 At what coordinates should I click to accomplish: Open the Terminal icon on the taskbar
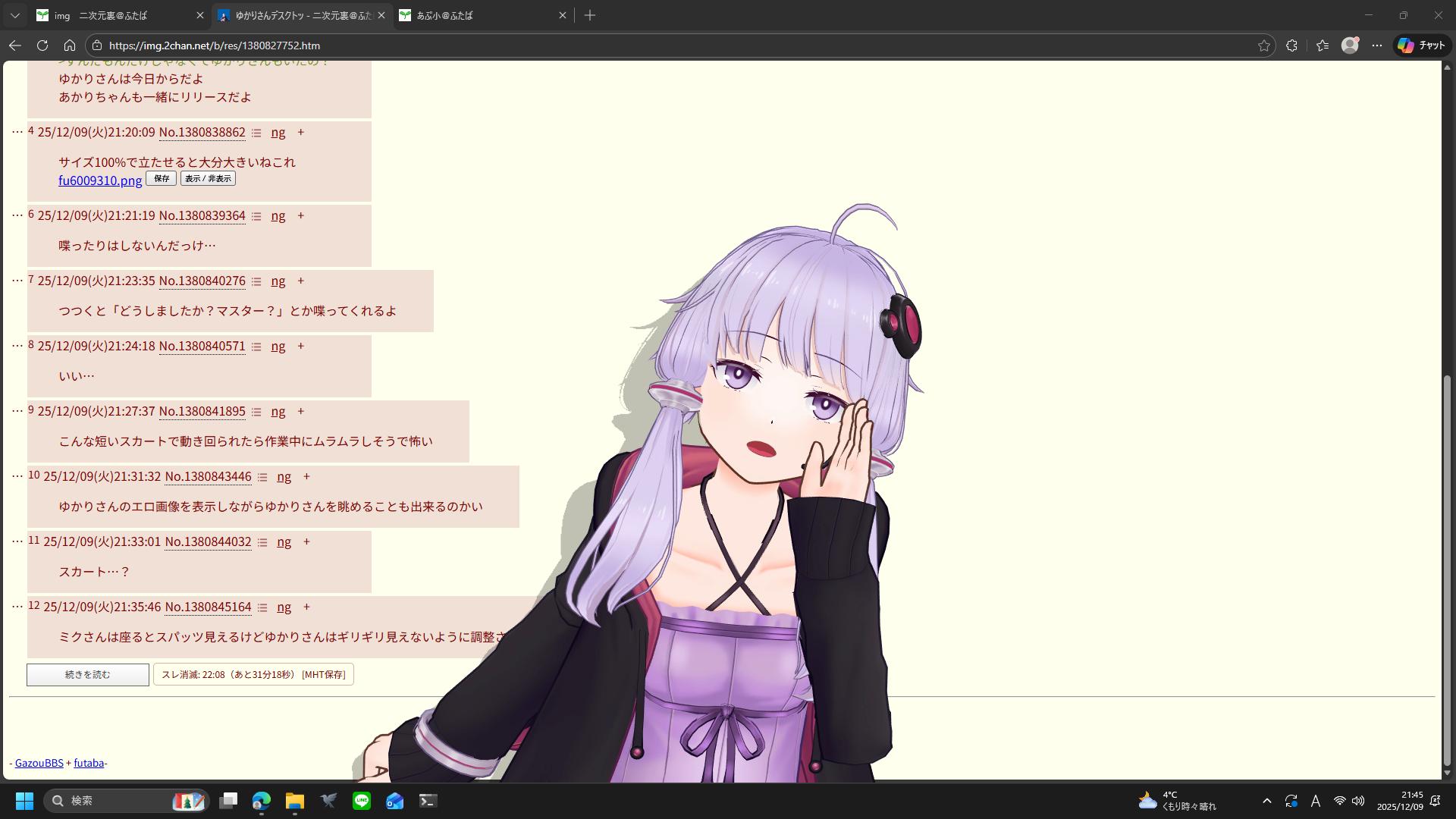point(428,801)
